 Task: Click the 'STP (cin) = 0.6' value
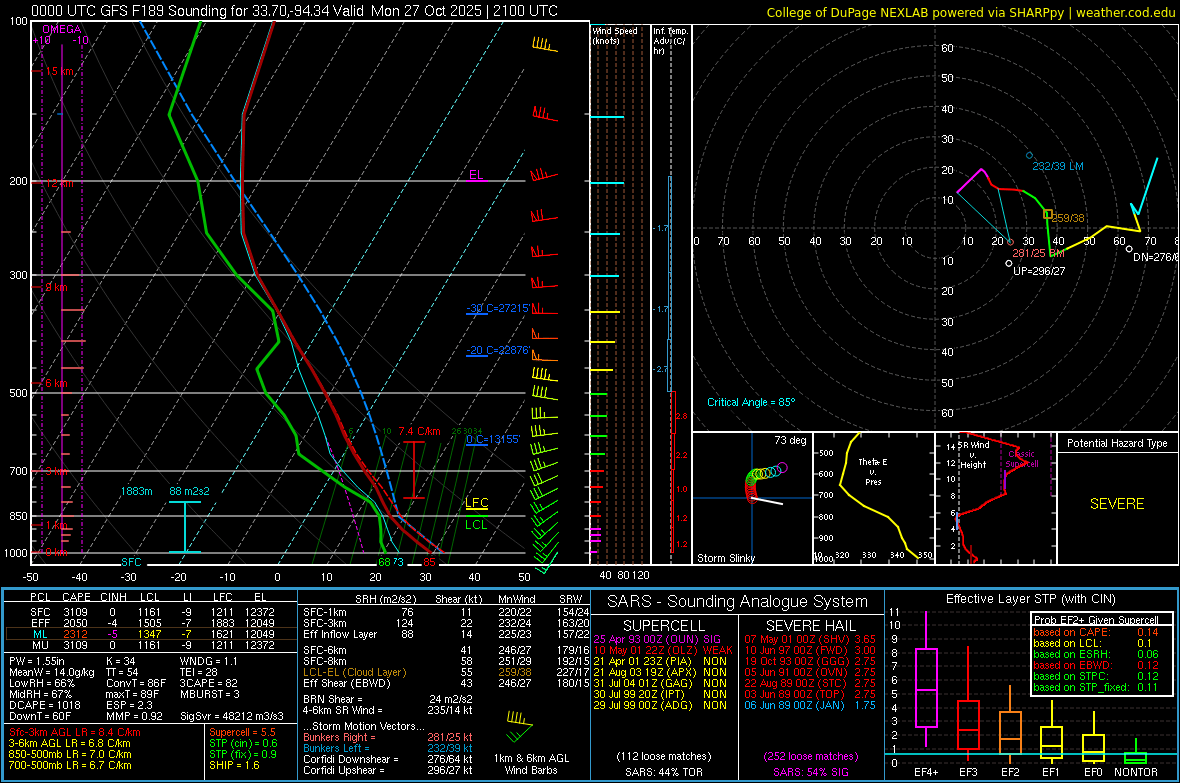pyautogui.click(x=243, y=743)
